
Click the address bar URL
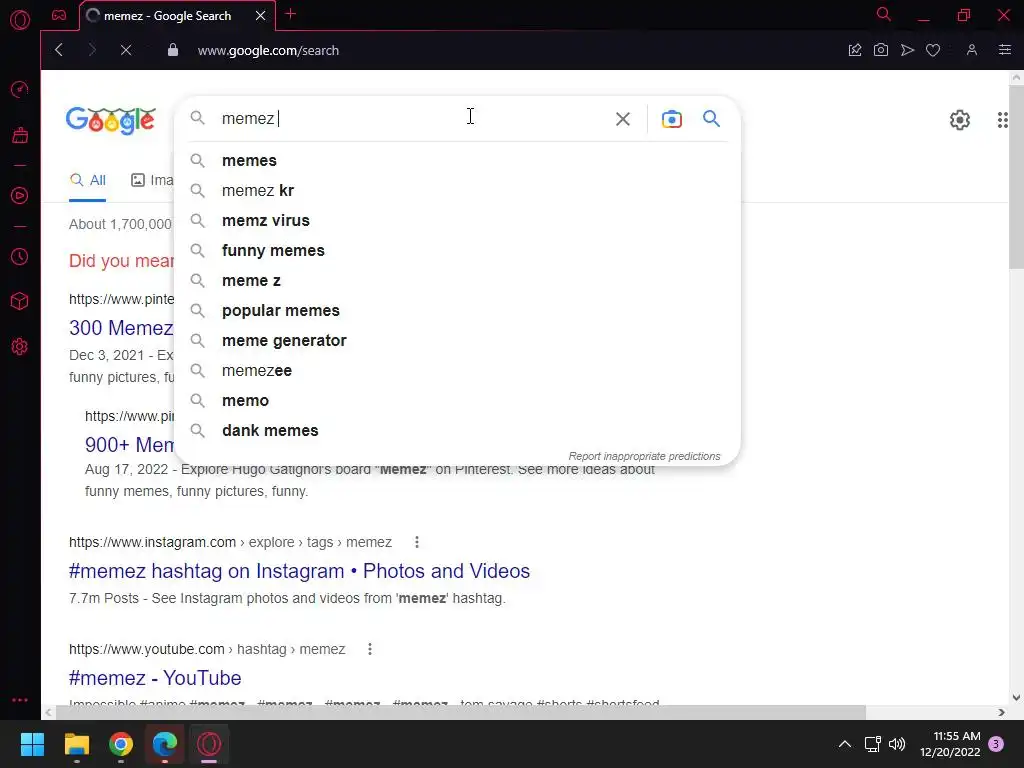click(268, 50)
